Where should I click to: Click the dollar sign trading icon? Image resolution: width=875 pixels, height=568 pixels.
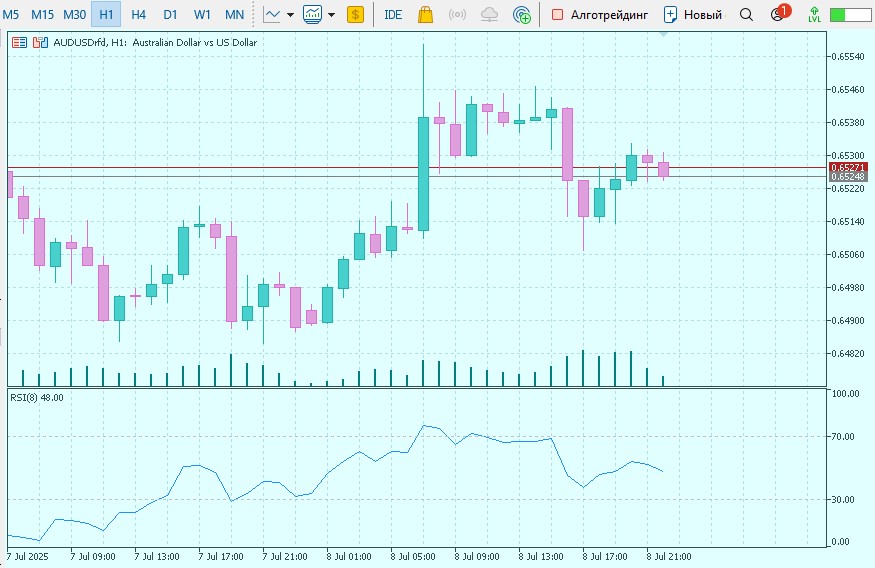355,15
